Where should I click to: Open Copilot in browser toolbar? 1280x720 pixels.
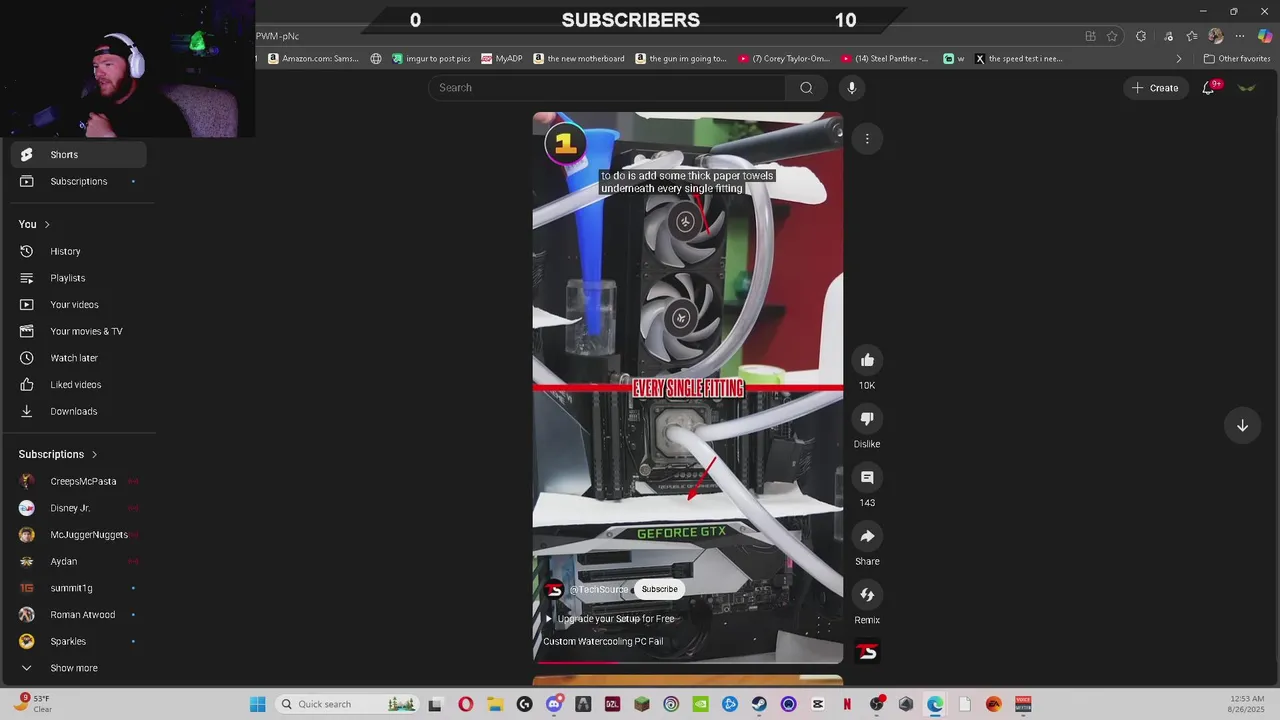point(1266,36)
